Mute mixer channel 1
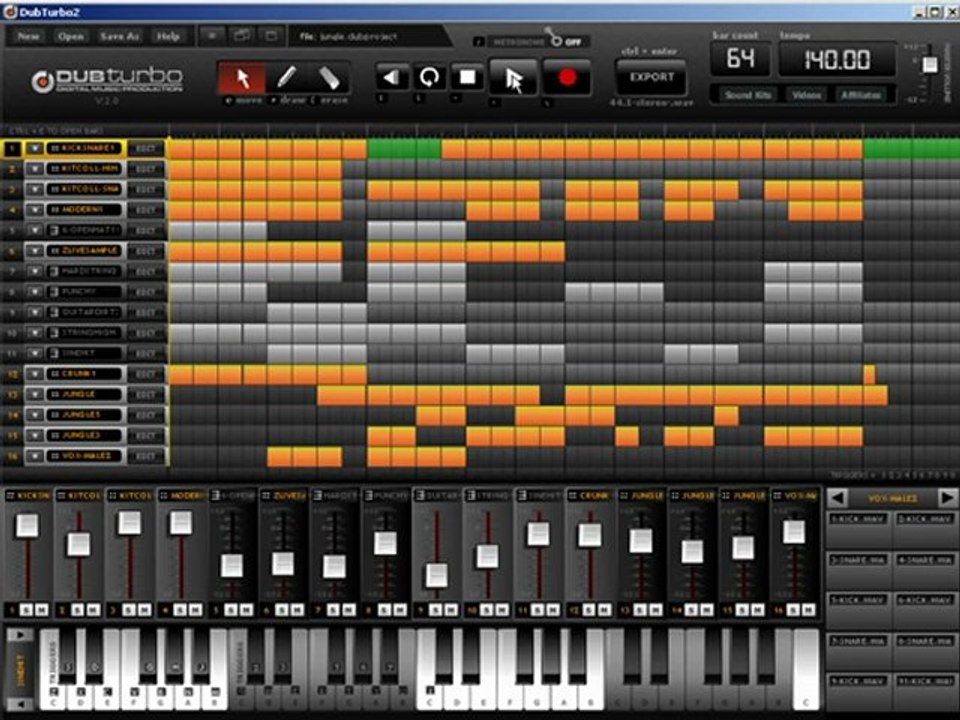This screenshot has width=960, height=720. pyautogui.click(x=42, y=610)
